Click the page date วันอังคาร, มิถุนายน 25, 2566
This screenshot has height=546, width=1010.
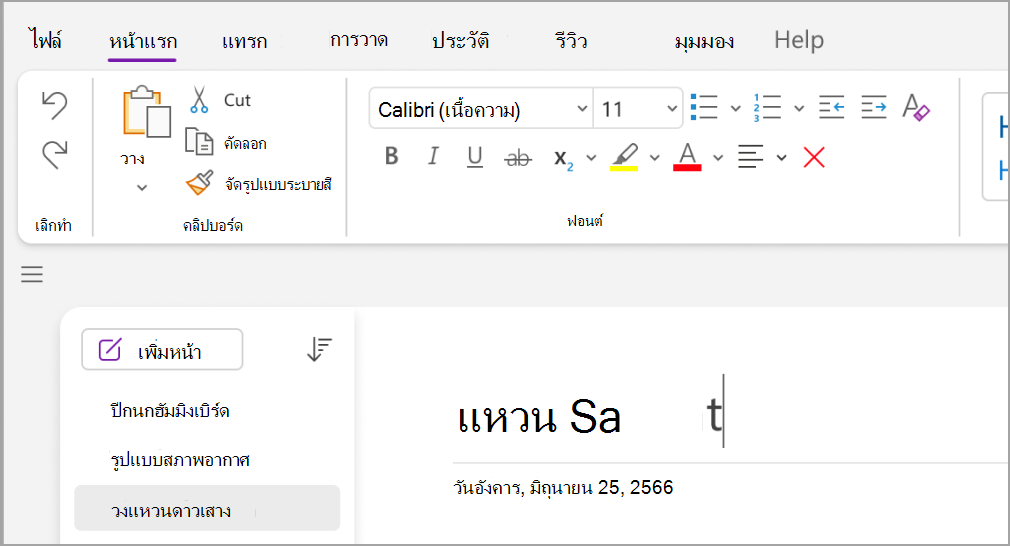(x=563, y=487)
